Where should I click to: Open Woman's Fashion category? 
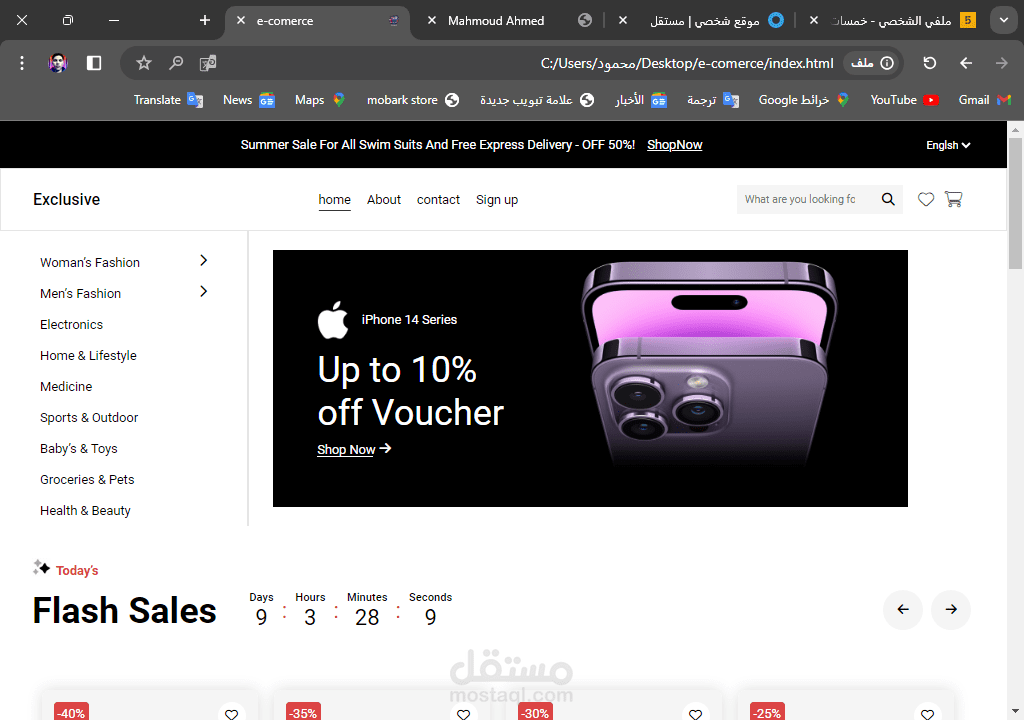click(90, 263)
